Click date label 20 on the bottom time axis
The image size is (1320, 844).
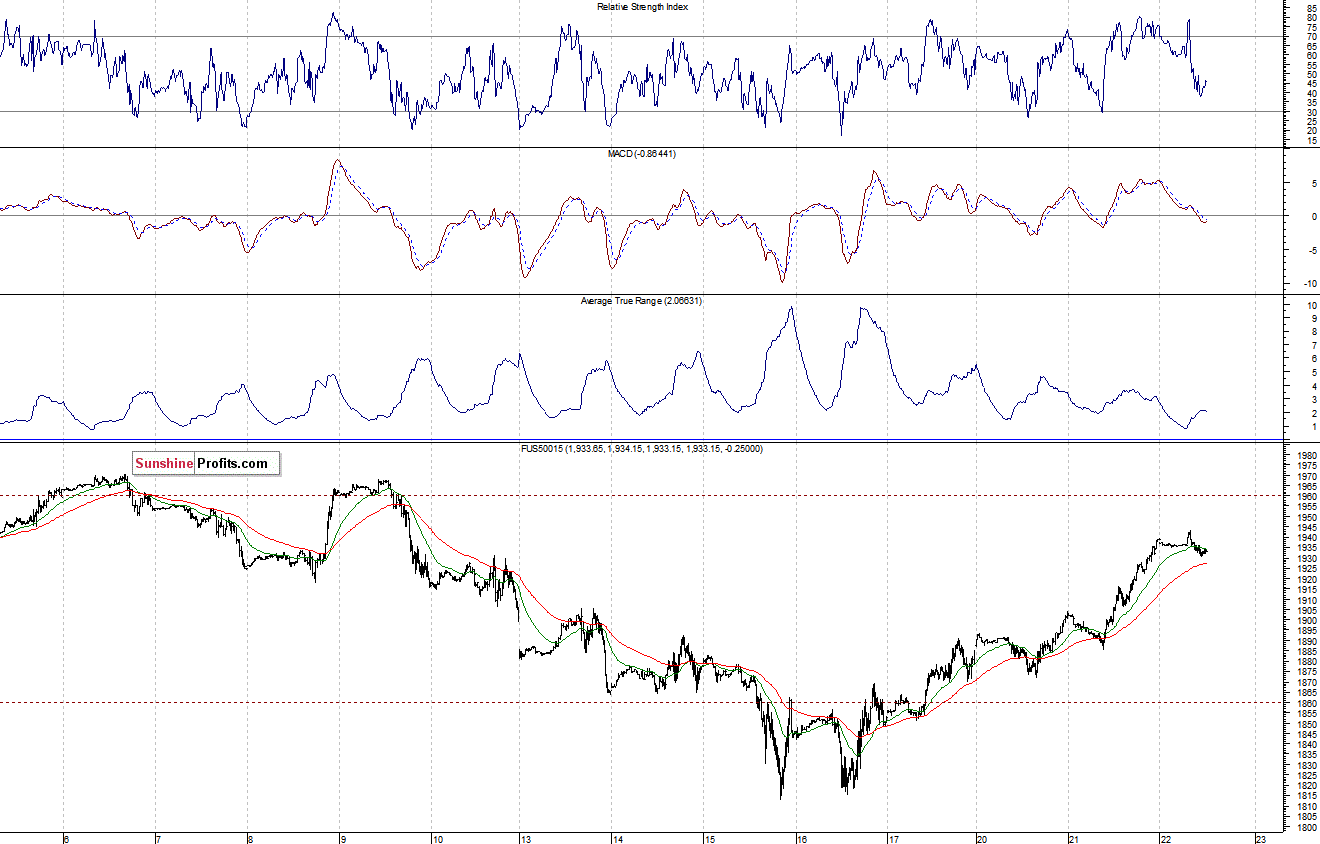[982, 839]
